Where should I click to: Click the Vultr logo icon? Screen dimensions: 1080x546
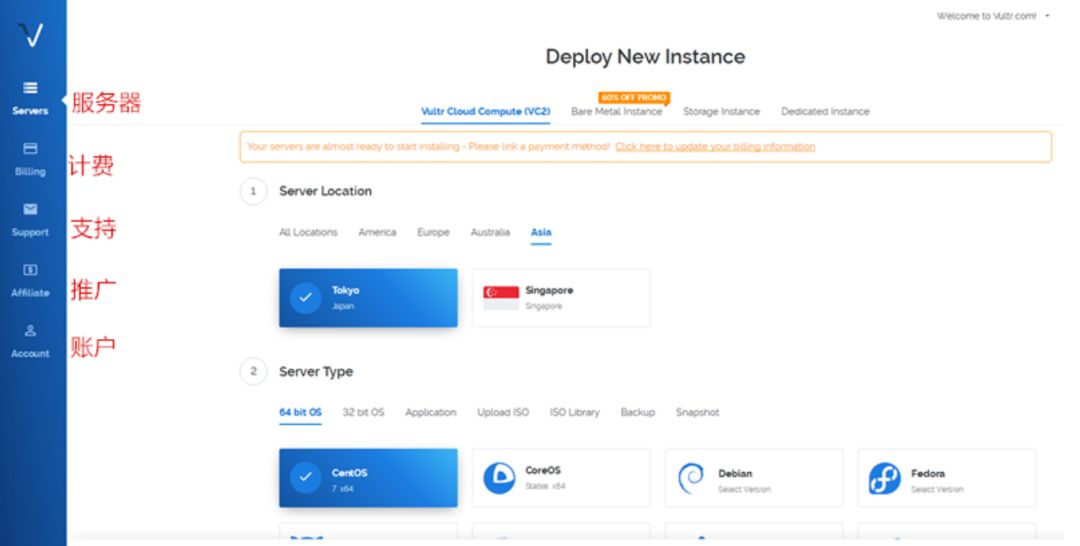[31, 37]
